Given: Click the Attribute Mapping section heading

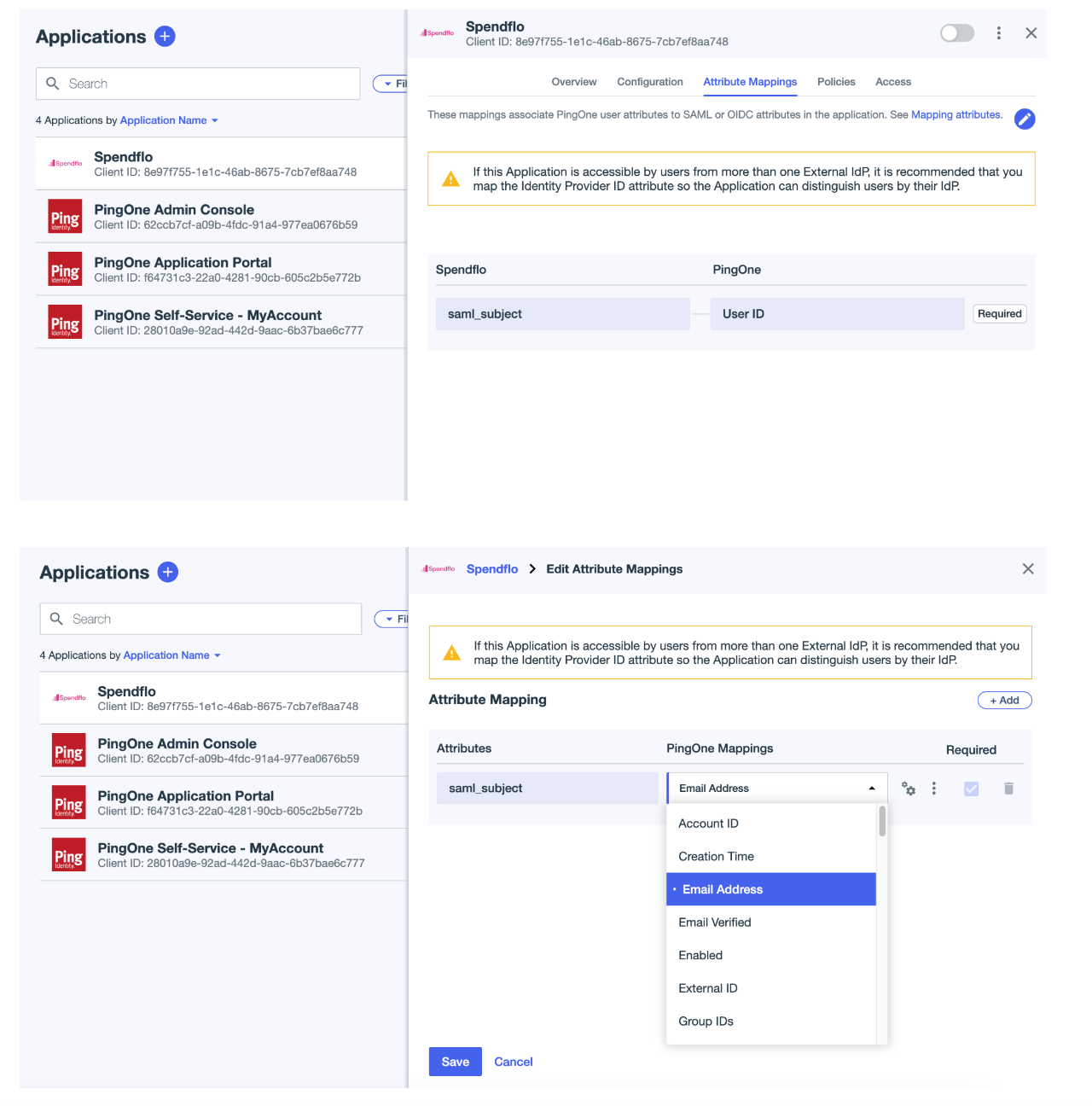Looking at the screenshot, I should coord(488,700).
